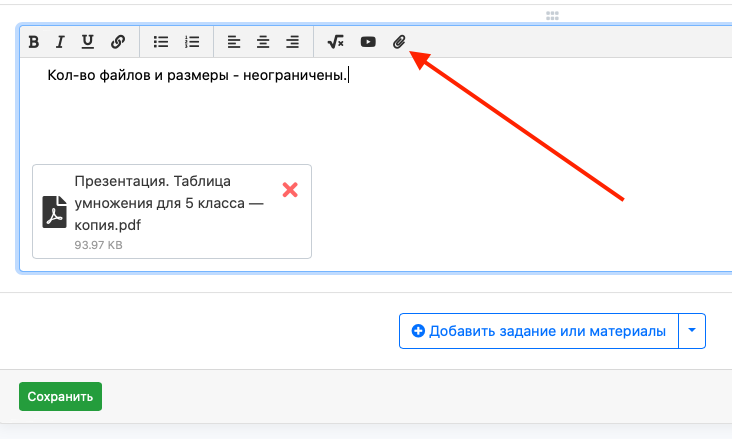Insert a hyperlink via link icon

pos(118,42)
